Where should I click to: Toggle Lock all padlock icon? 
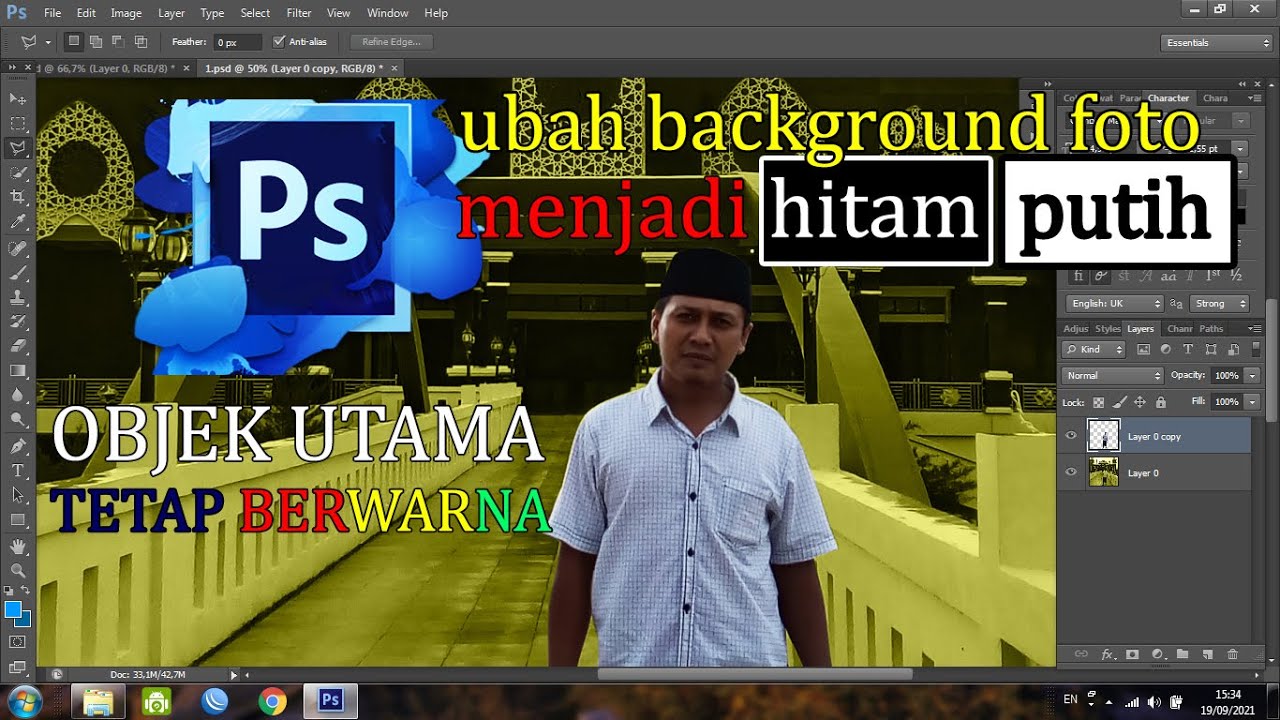point(1160,402)
